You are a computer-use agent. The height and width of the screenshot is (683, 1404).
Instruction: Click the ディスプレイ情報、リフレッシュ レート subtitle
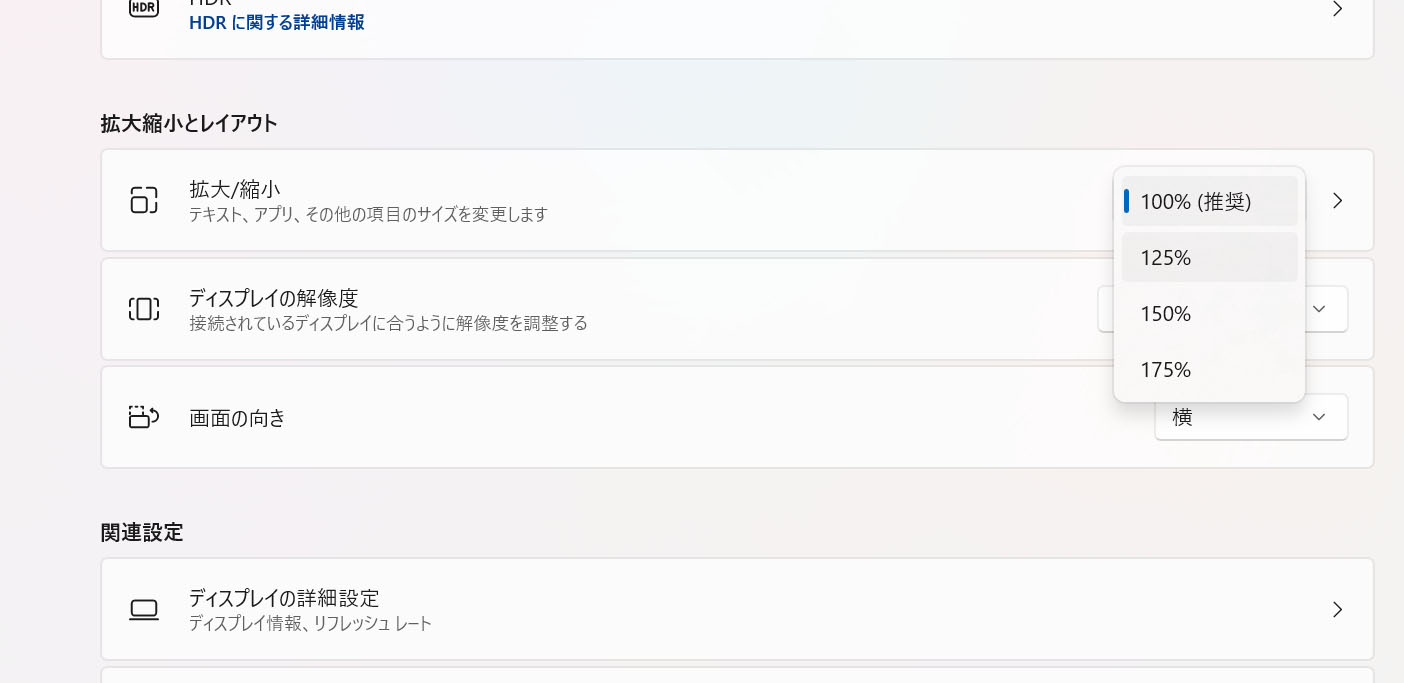pos(310,624)
